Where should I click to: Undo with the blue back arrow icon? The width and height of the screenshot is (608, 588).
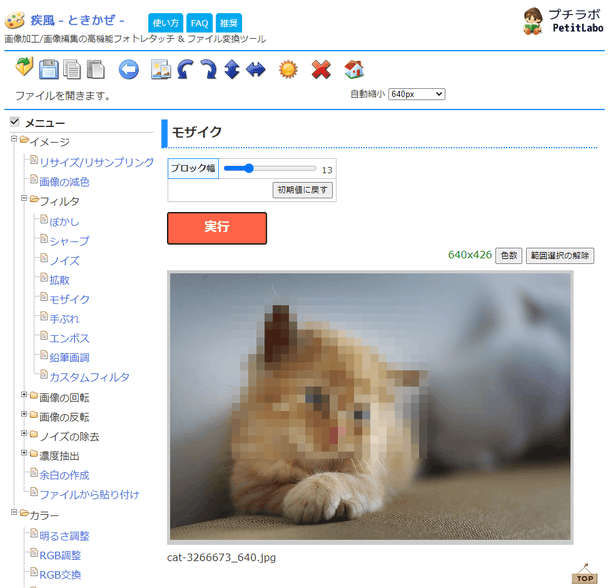click(x=129, y=70)
